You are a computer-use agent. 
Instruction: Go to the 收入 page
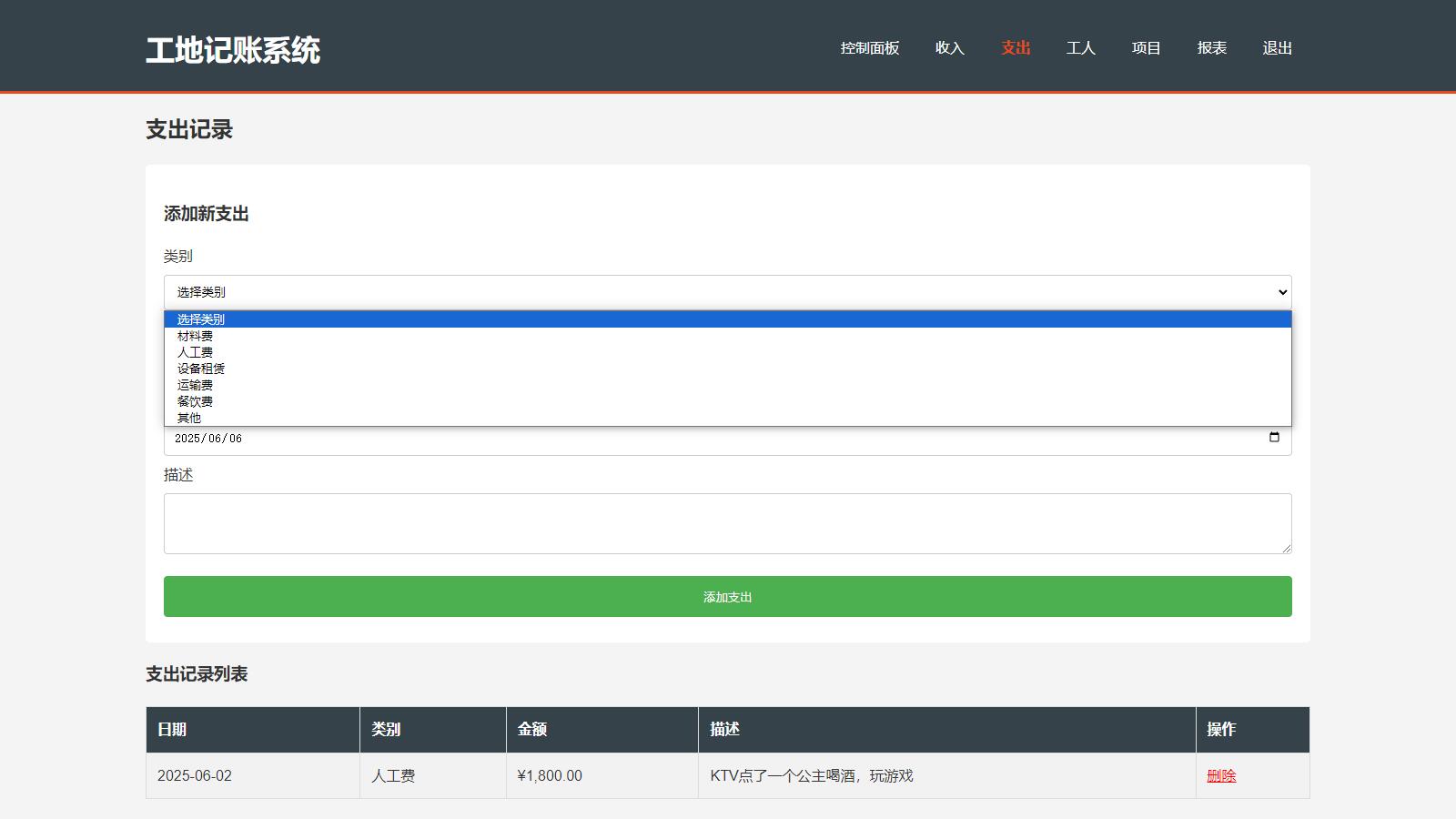point(949,48)
